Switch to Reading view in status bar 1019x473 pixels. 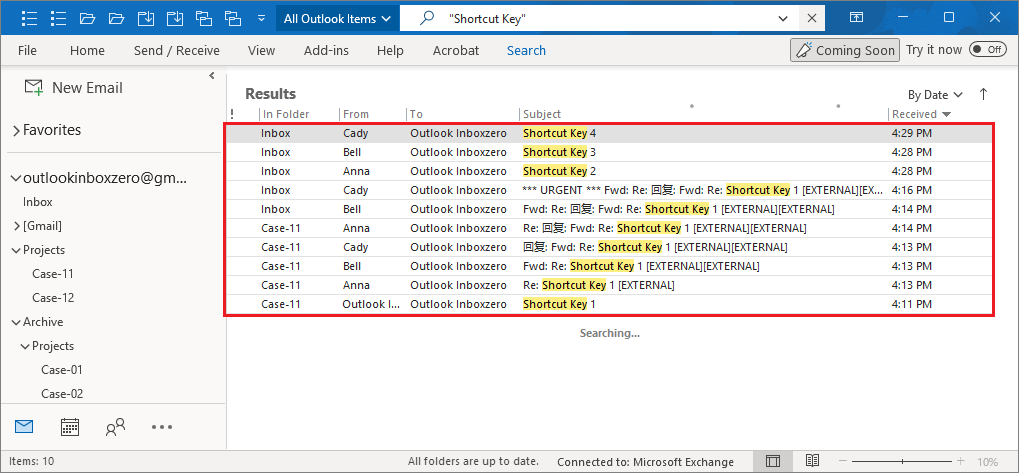(x=813, y=461)
